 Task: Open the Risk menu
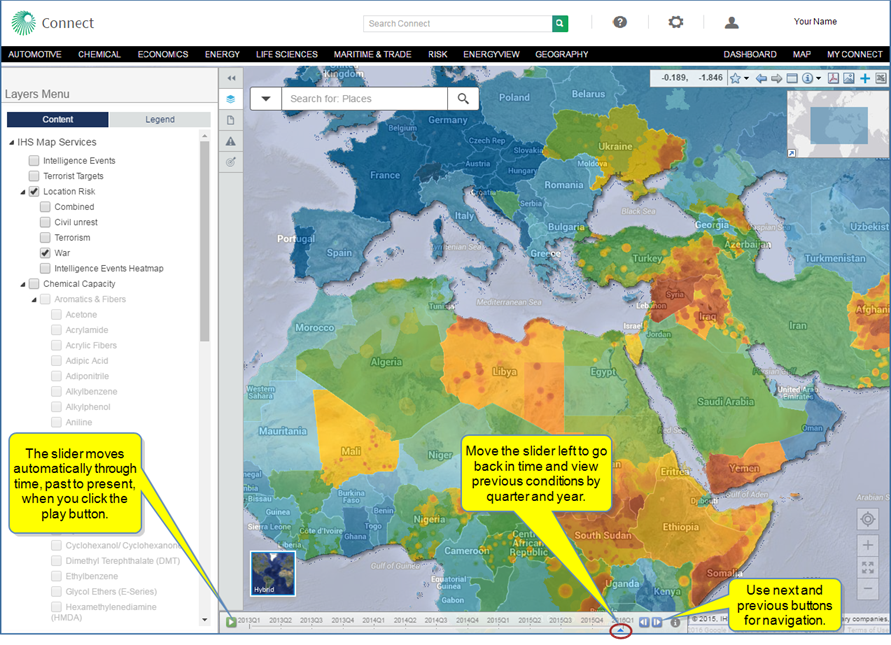click(x=438, y=55)
